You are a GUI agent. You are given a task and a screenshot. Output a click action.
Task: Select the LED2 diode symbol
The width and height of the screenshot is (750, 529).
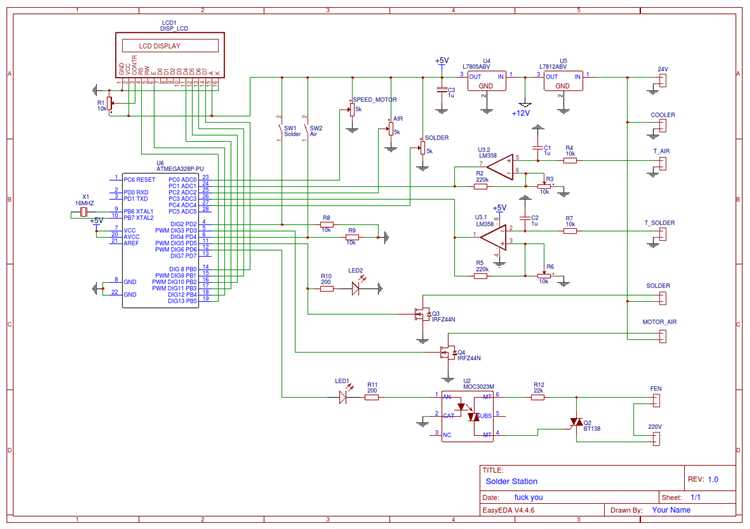coord(355,289)
